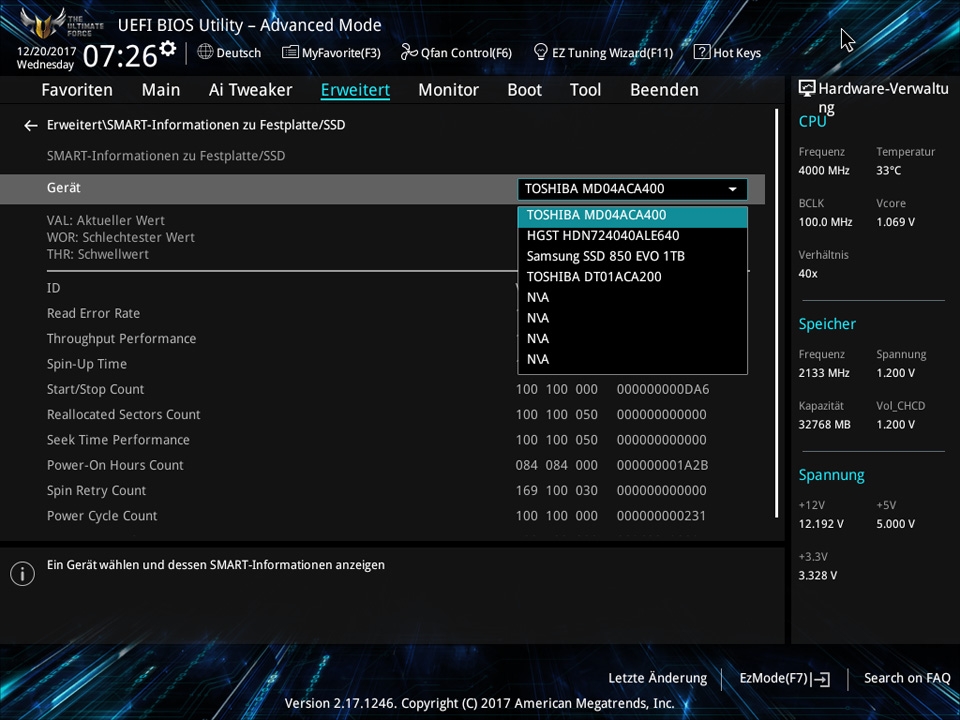Go to the Beenden tab
Image resolution: width=960 pixels, height=720 pixels.
(x=664, y=90)
